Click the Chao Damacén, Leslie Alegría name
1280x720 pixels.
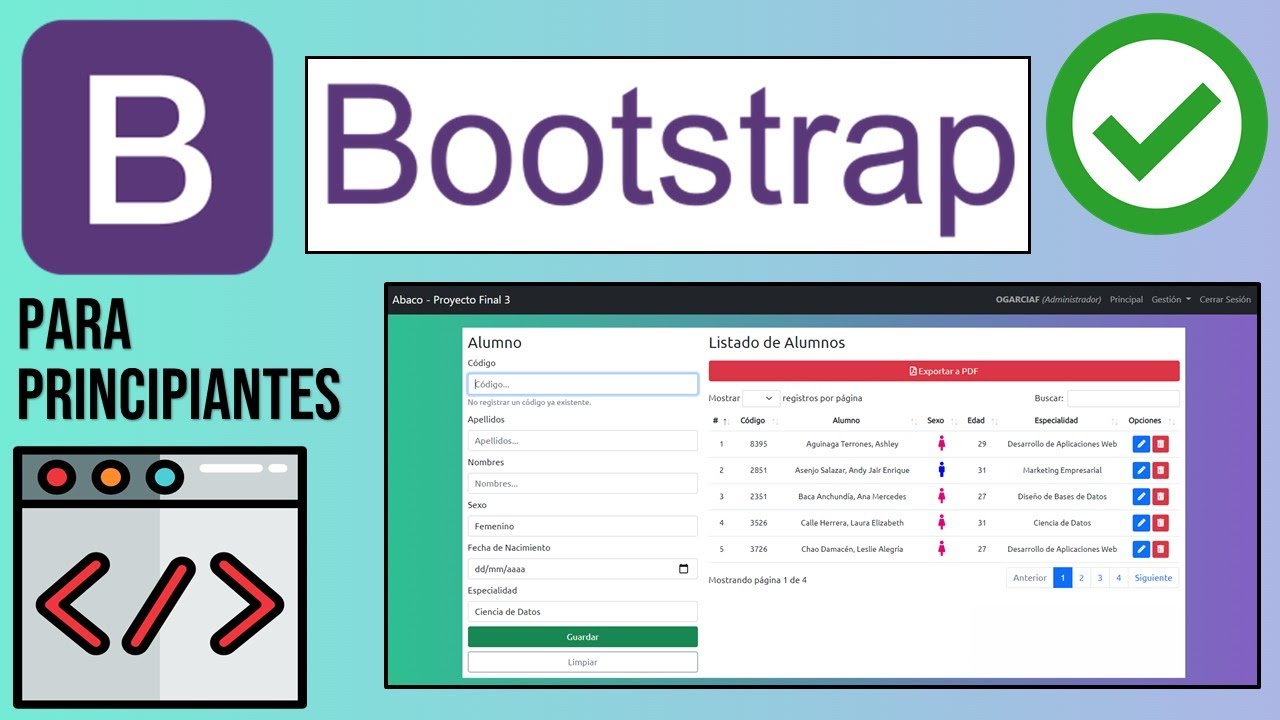click(x=851, y=549)
